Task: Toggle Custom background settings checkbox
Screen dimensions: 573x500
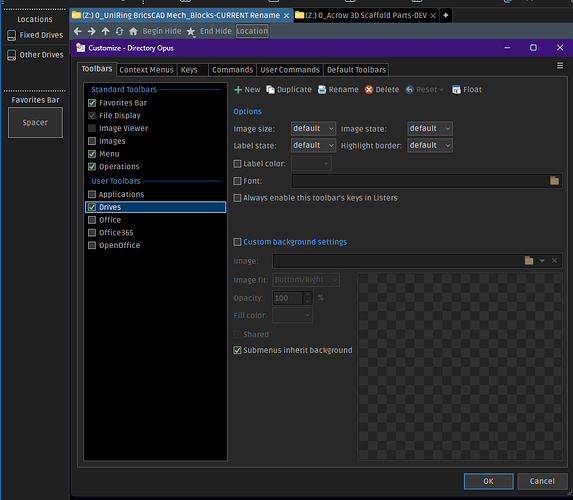Action: (237, 242)
